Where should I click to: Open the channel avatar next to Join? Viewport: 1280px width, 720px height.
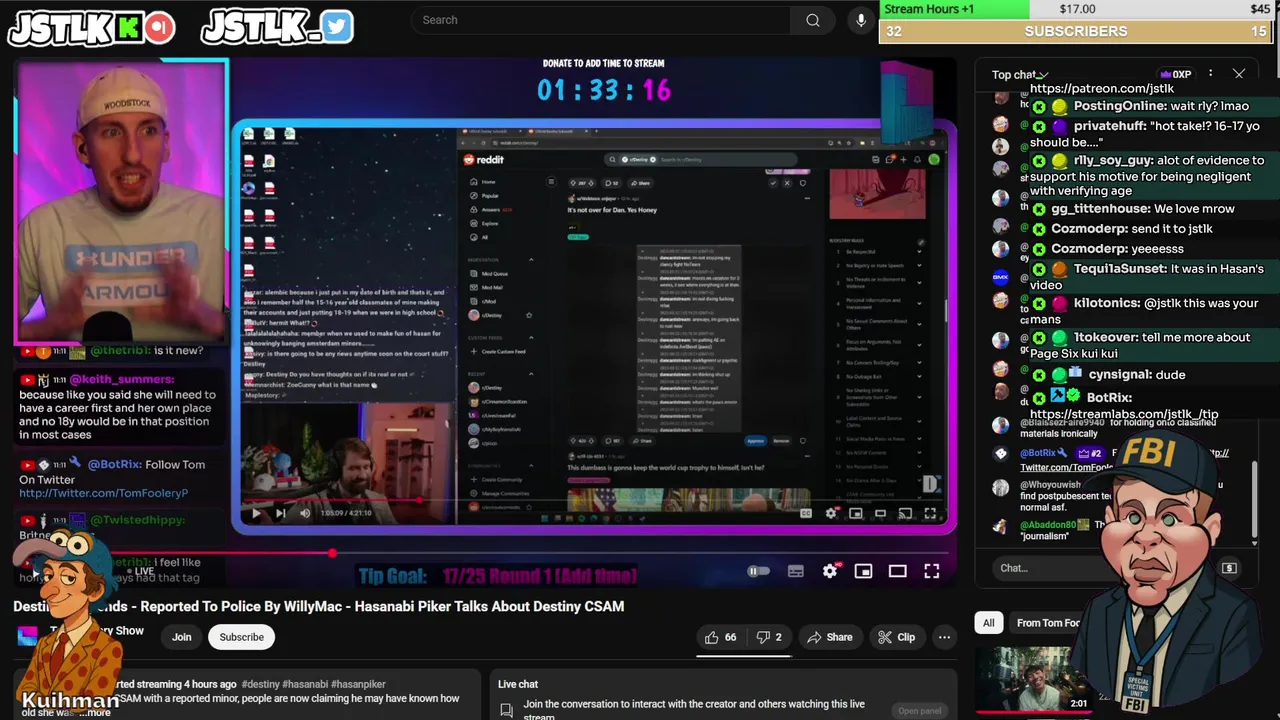[x=28, y=636]
